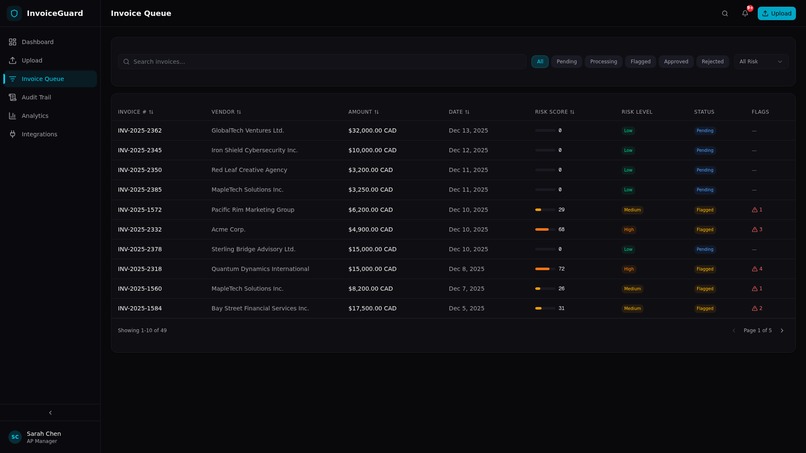Open invoice INV-2025-2345
The width and height of the screenshot is (806, 453).
pos(140,150)
